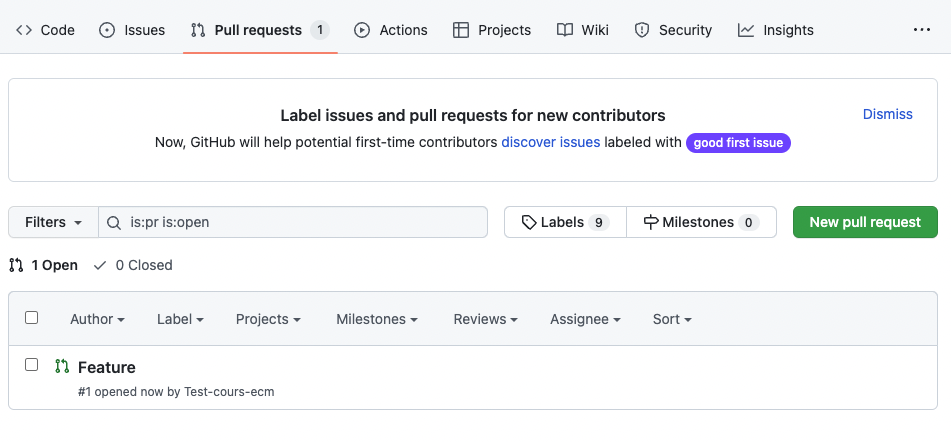Open the Sort dropdown menu
This screenshot has width=951, height=442.
pyautogui.click(x=672, y=319)
